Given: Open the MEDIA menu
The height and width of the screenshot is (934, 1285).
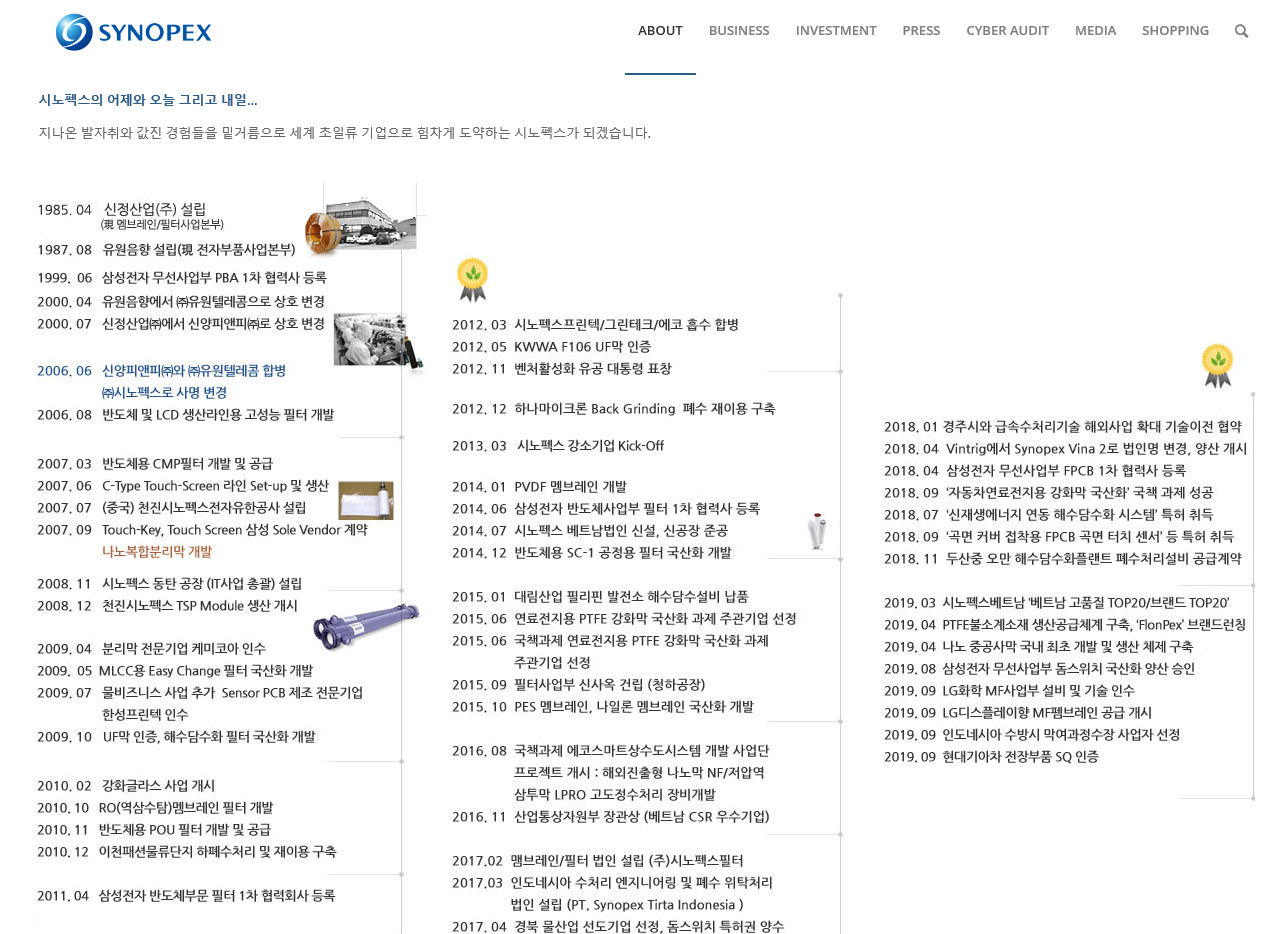Looking at the screenshot, I should coord(1095,31).
